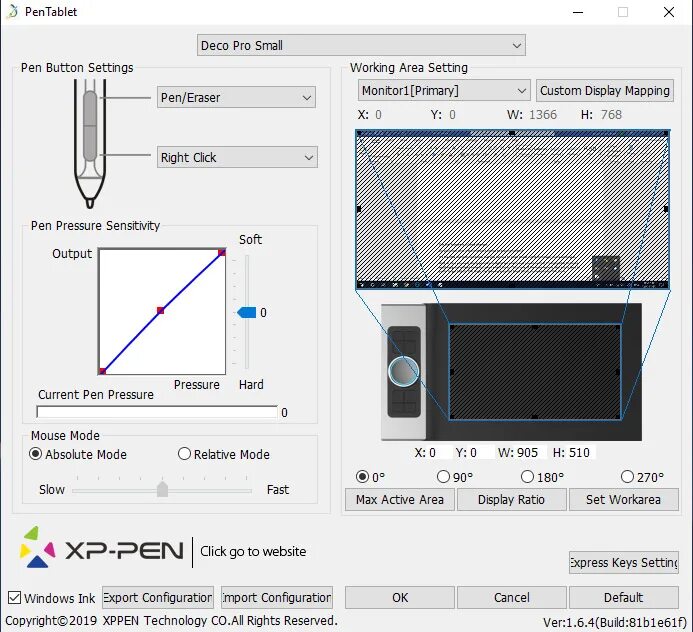Close the PenTablet window

tap(669, 12)
